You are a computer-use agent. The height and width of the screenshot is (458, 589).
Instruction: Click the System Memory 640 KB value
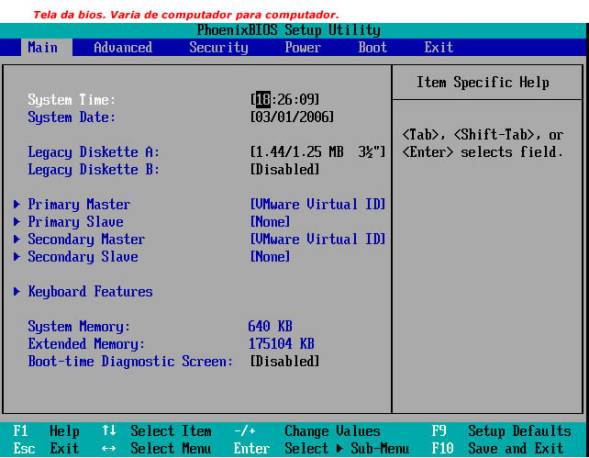click(x=270, y=326)
